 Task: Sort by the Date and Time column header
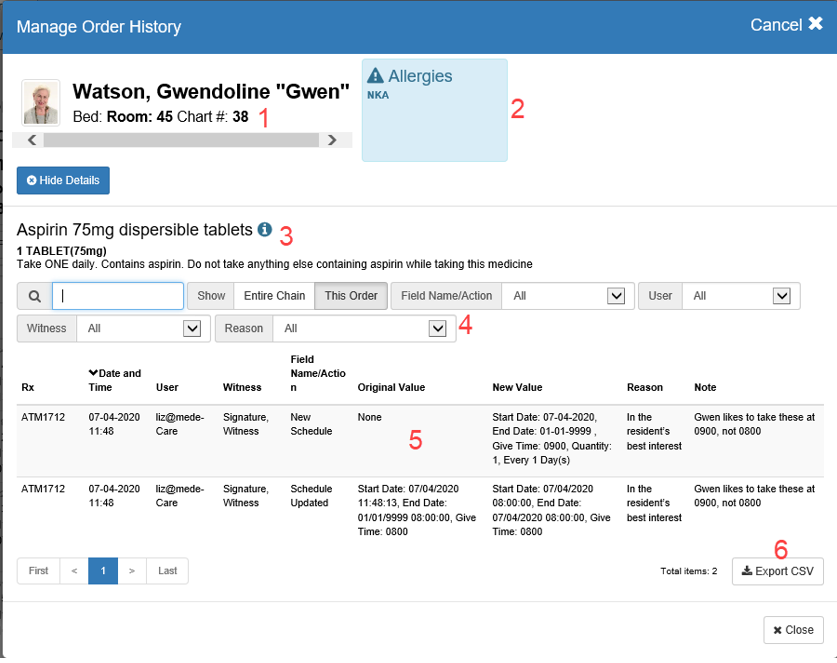114,379
